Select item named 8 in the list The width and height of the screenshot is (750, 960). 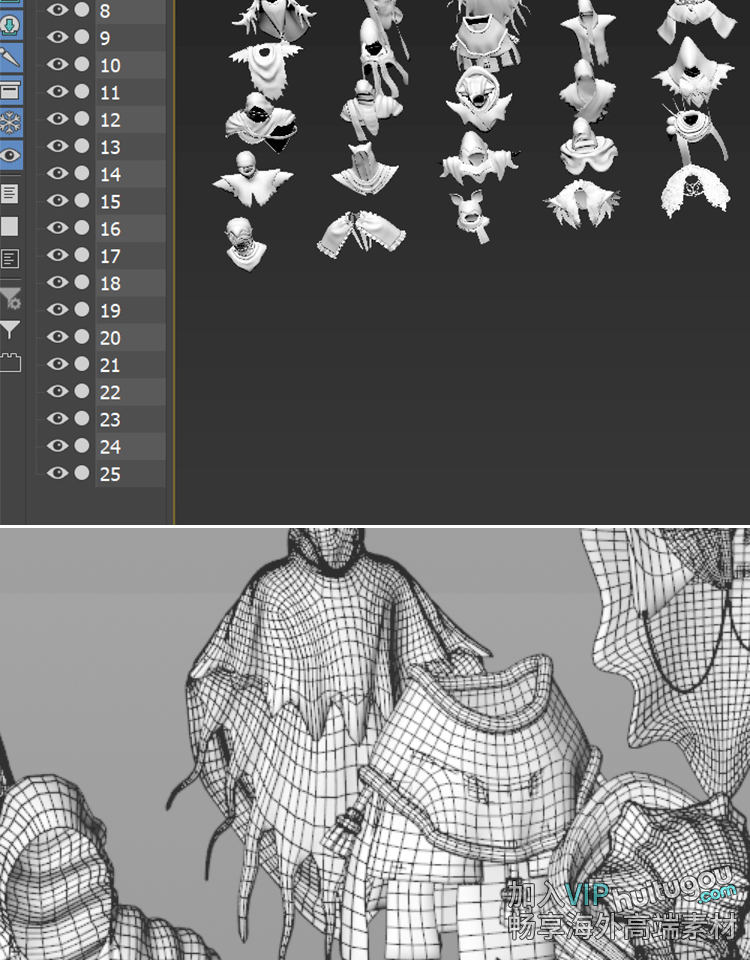coord(130,11)
